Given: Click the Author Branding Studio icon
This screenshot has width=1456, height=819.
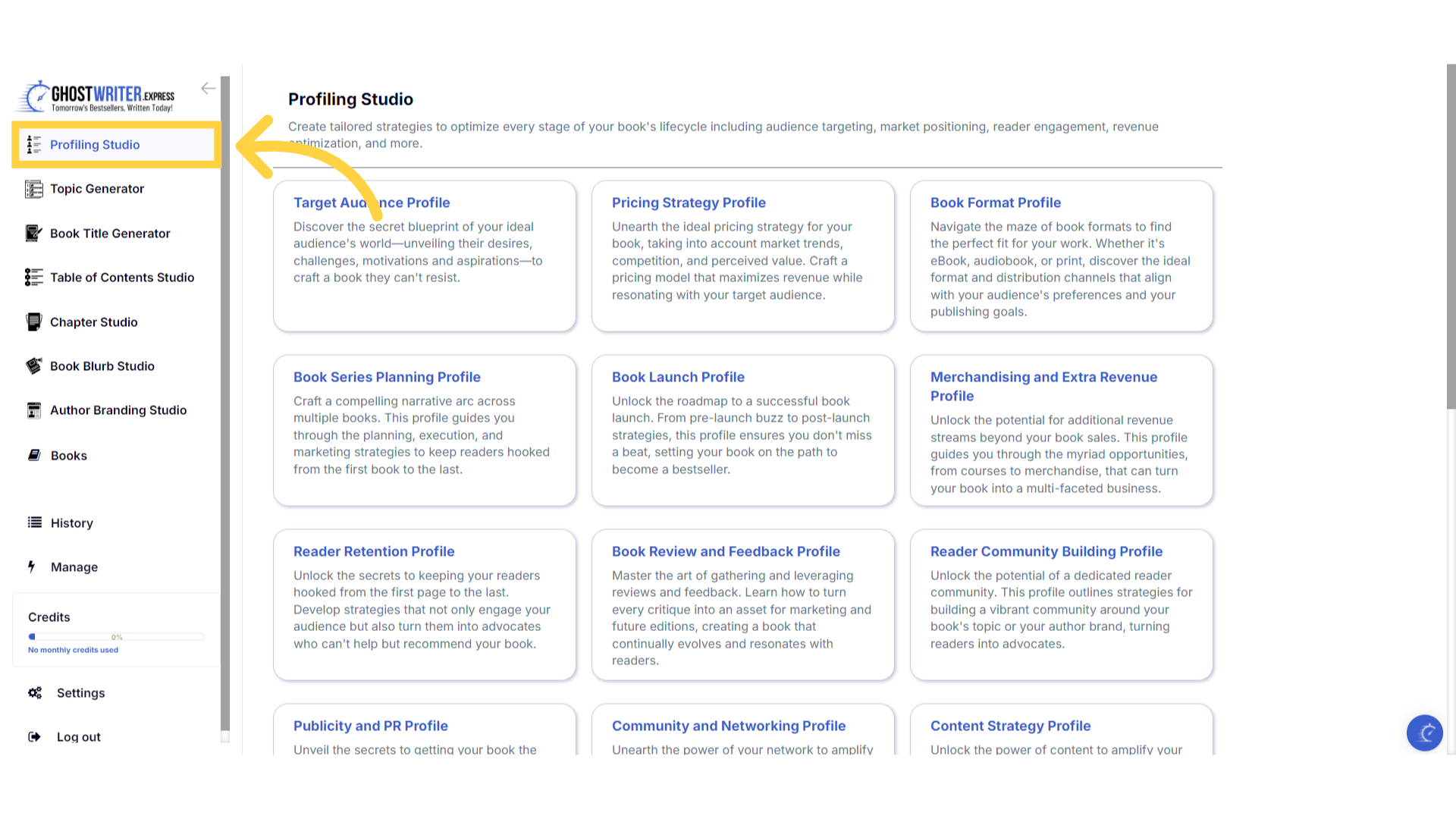Looking at the screenshot, I should coord(33,410).
